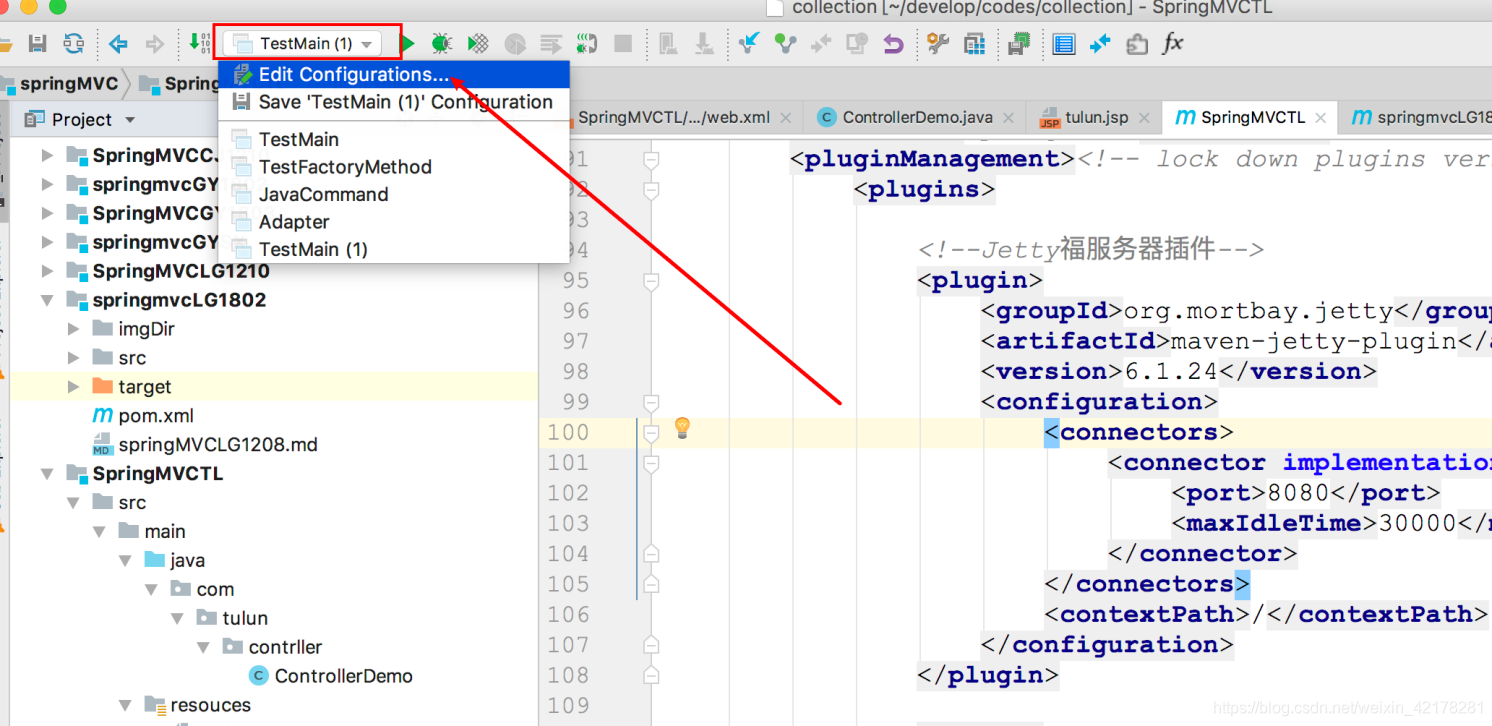Switch to the tulun.jsp editor tab
1492x726 pixels.
click(x=1096, y=117)
